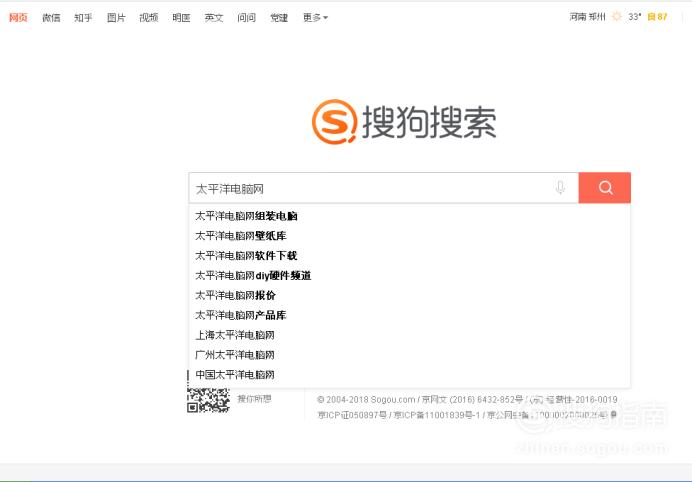Screen dimensions: 692x482
Task: Open the 京ICP备11001839号-1 footer link
Action: click(x=437, y=415)
